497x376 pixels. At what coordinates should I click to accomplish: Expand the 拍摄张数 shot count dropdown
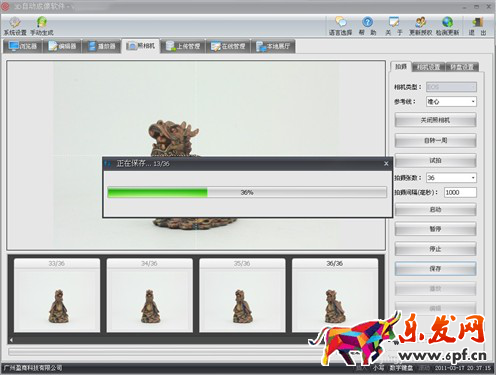click(x=451, y=178)
